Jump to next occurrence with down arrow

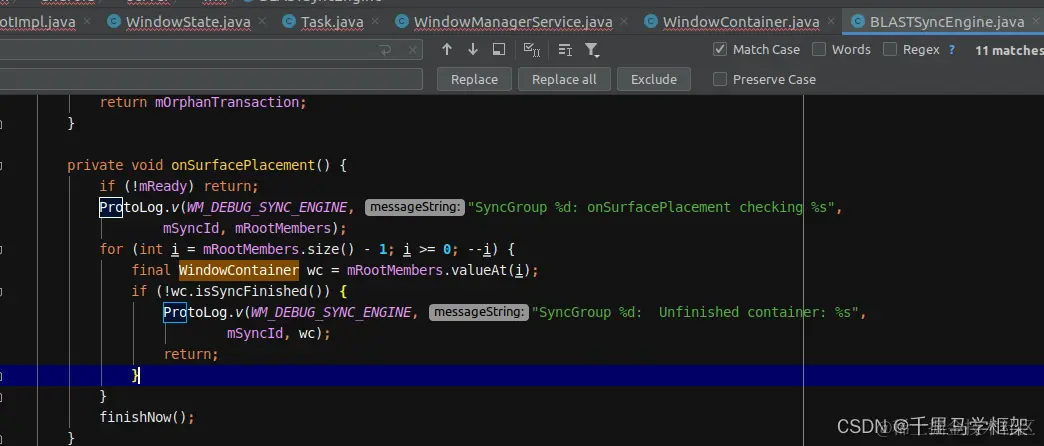coord(473,49)
